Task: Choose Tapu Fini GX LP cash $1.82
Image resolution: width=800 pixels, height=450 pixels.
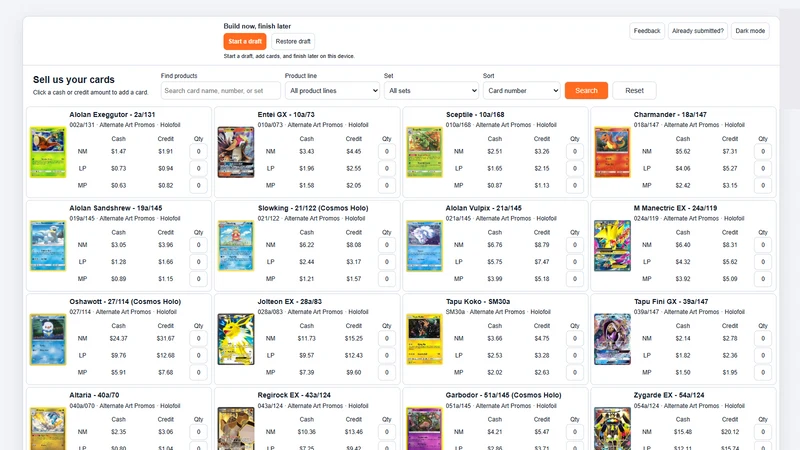Action: point(683,356)
